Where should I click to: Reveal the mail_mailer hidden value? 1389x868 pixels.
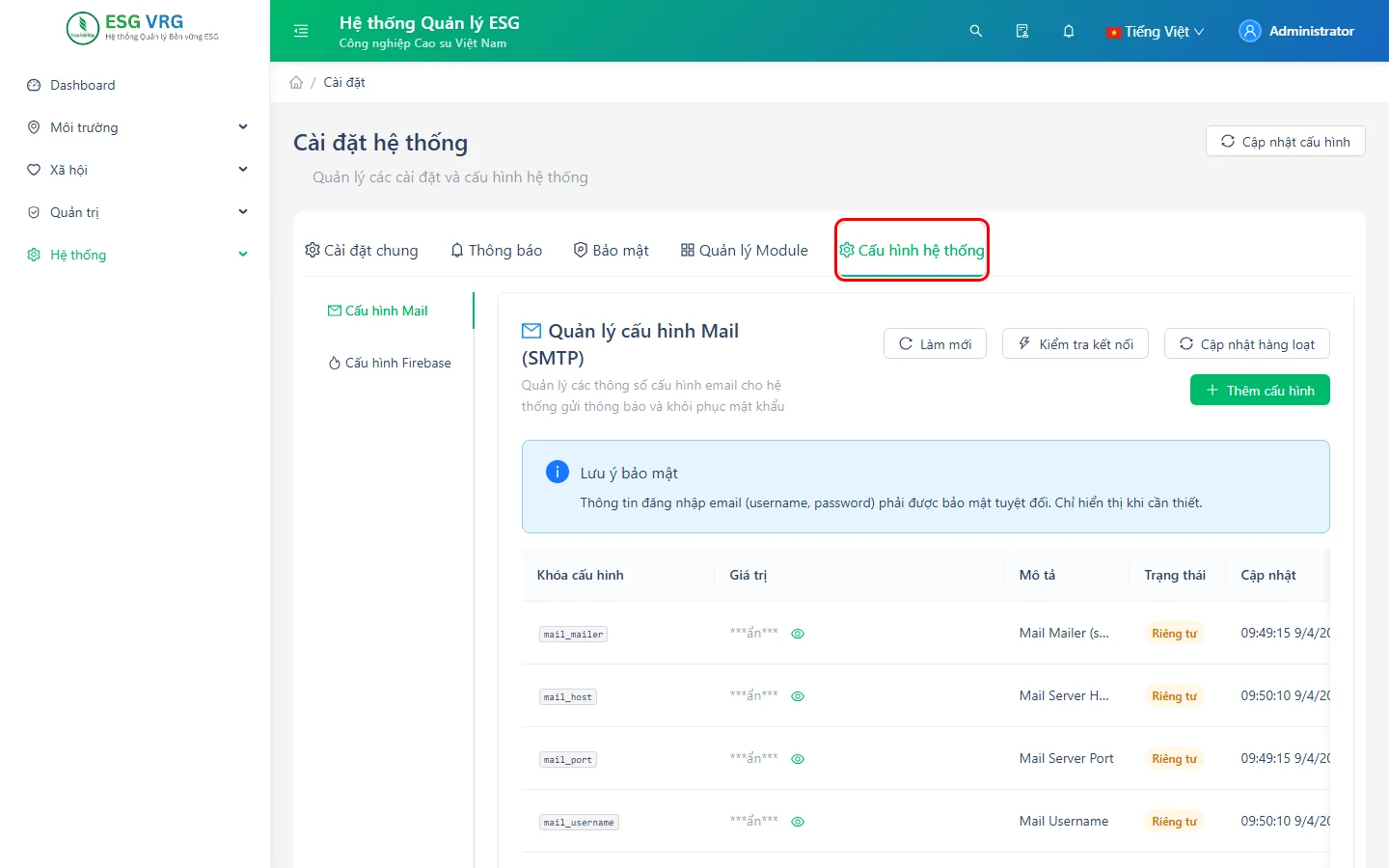pos(798,634)
